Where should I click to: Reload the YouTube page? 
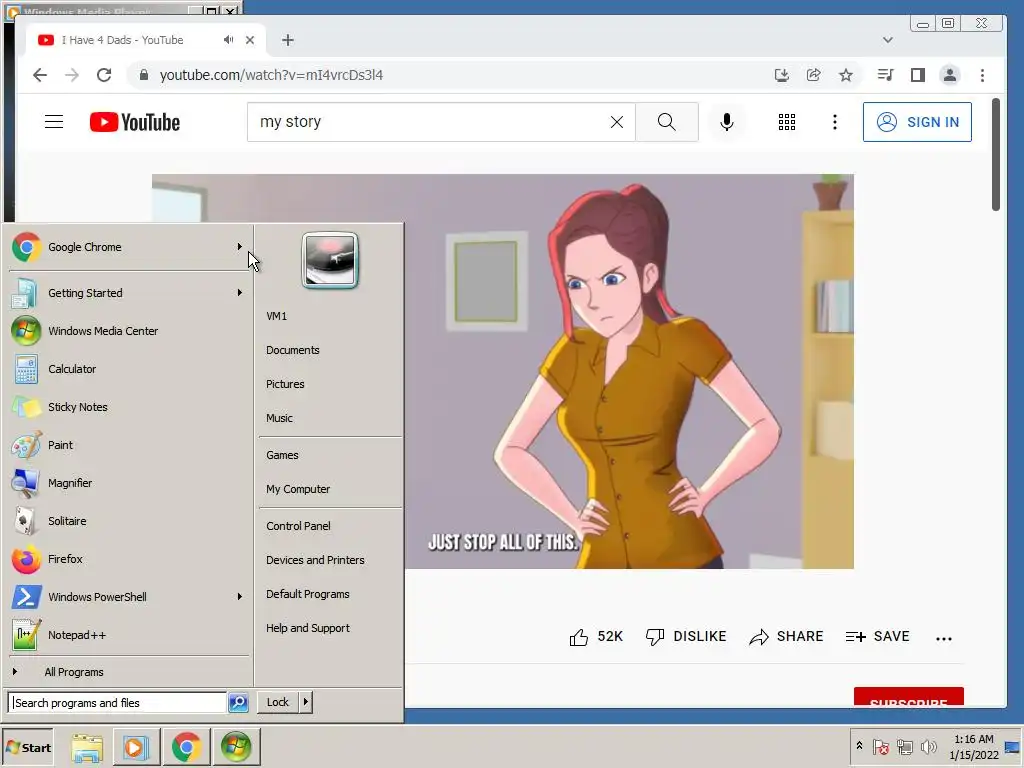click(104, 75)
